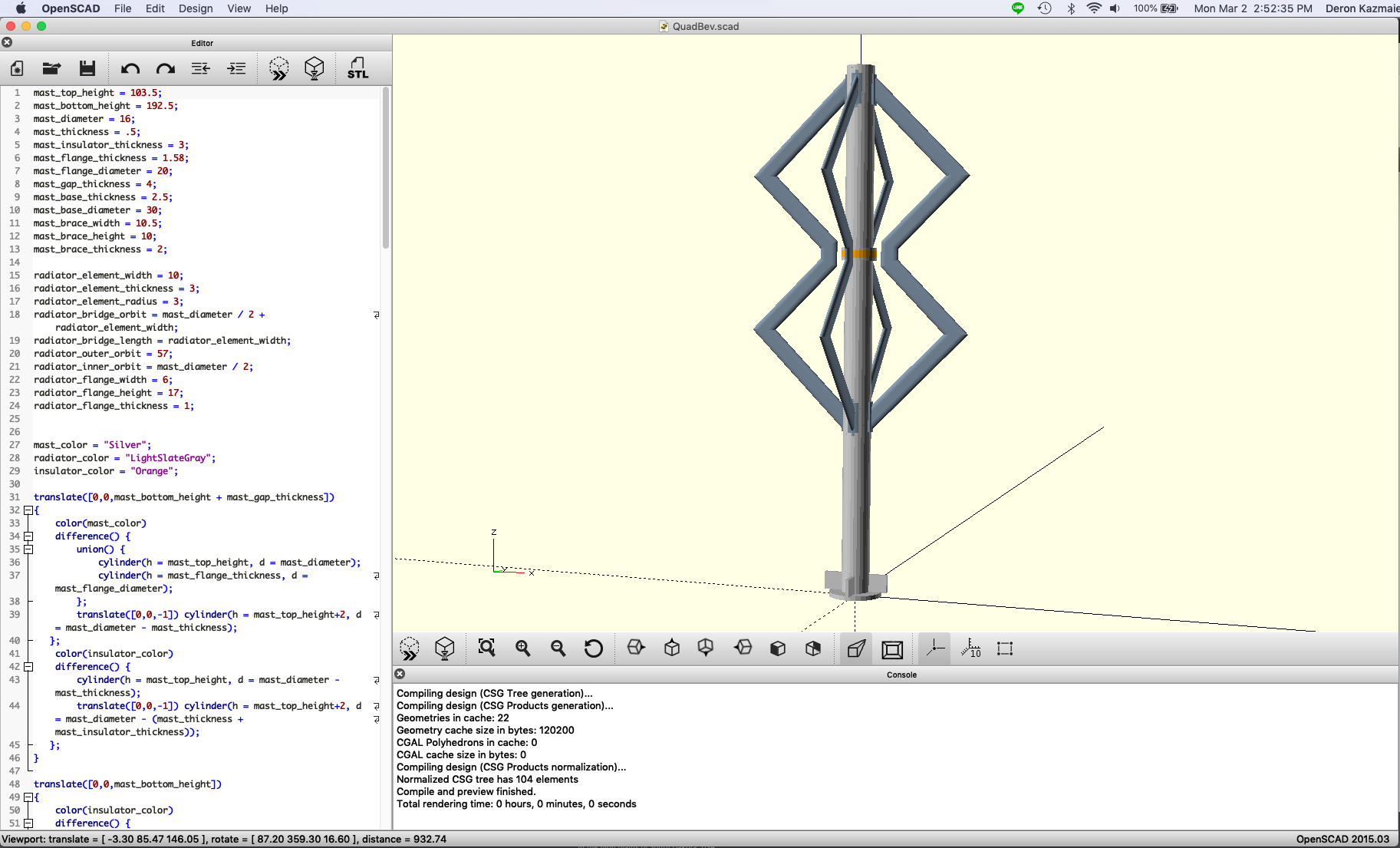This screenshot has width=1400, height=848.
Task: Zoom in using the viewport magnifier plus
Action: click(522, 648)
